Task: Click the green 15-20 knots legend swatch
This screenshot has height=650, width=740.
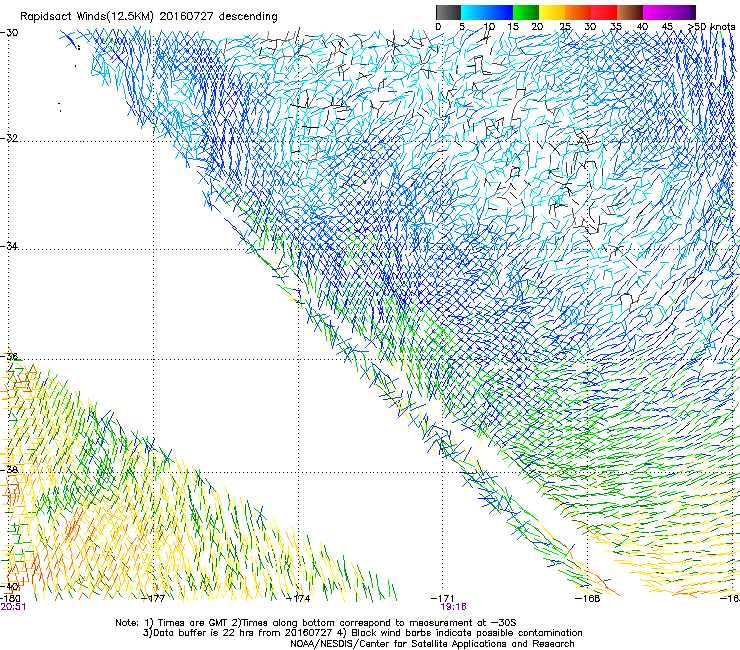Action: click(x=526, y=12)
